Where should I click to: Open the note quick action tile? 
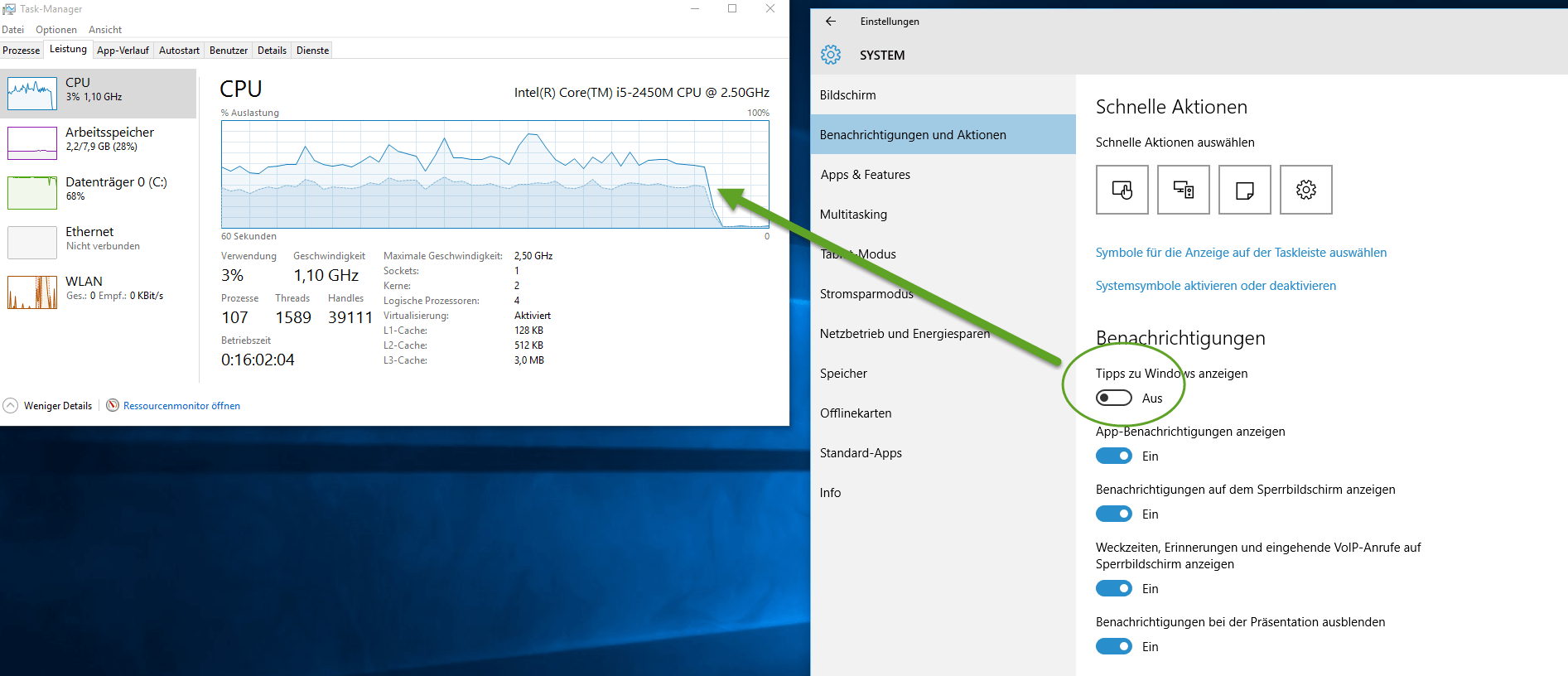tap(1244, 190)
